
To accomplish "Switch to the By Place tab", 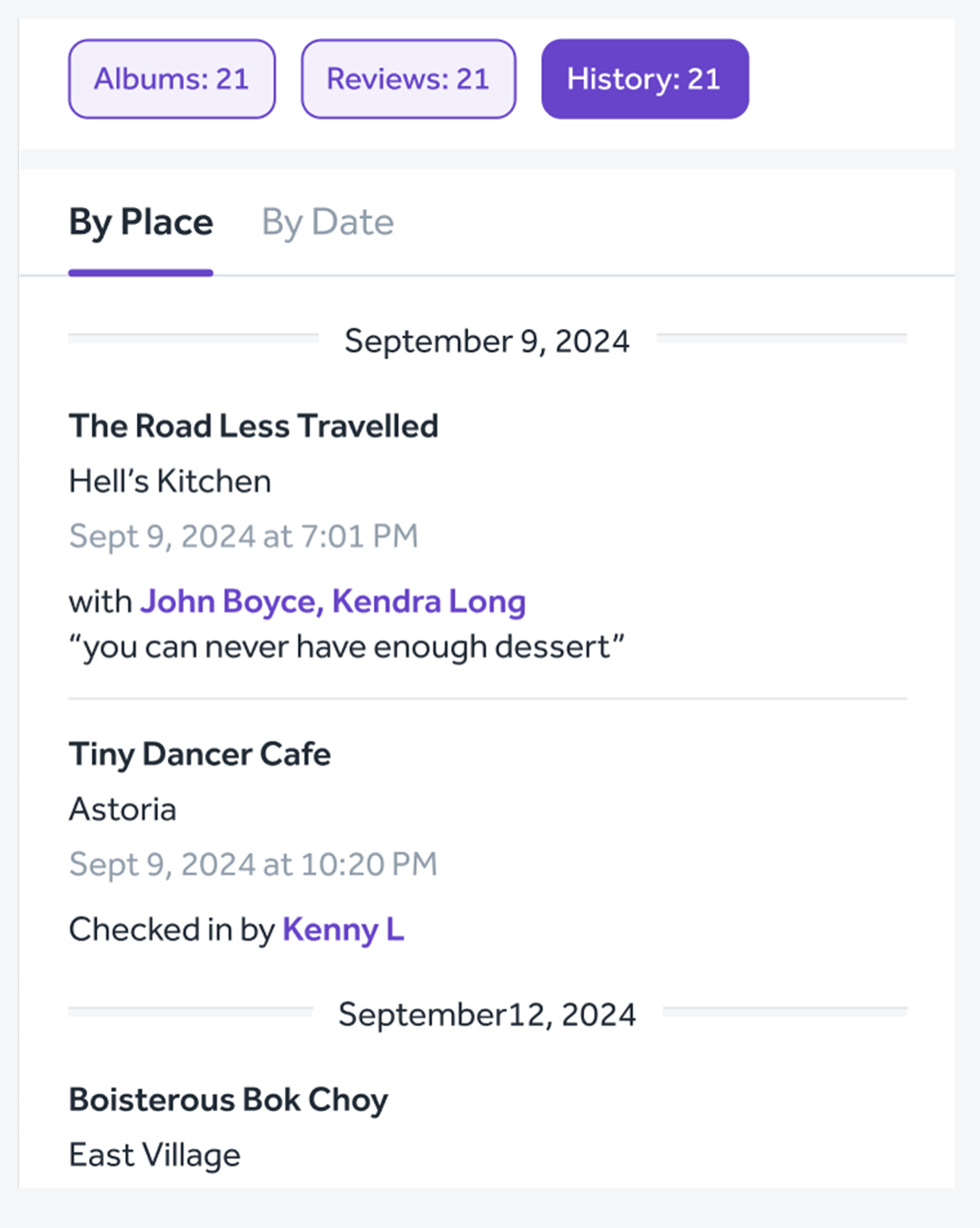I will click(x=140, y=223).
